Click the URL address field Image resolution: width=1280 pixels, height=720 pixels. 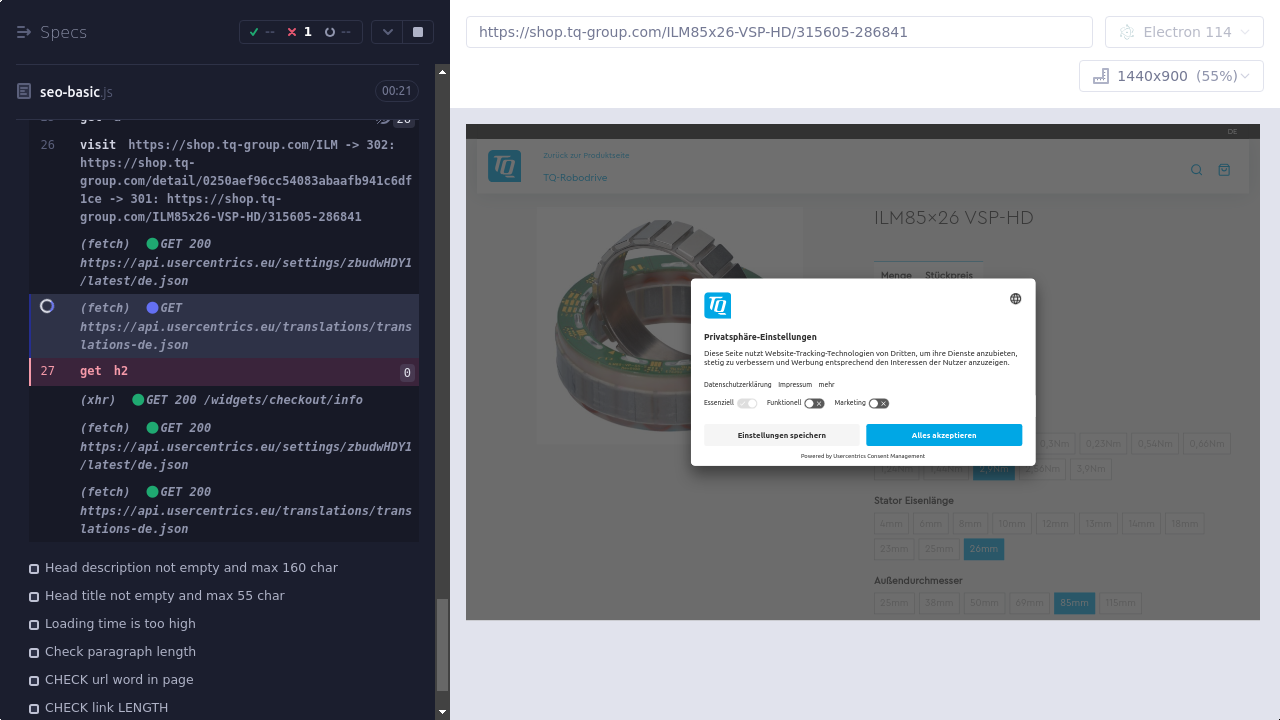pyautogui.click(x=779, y=32)
